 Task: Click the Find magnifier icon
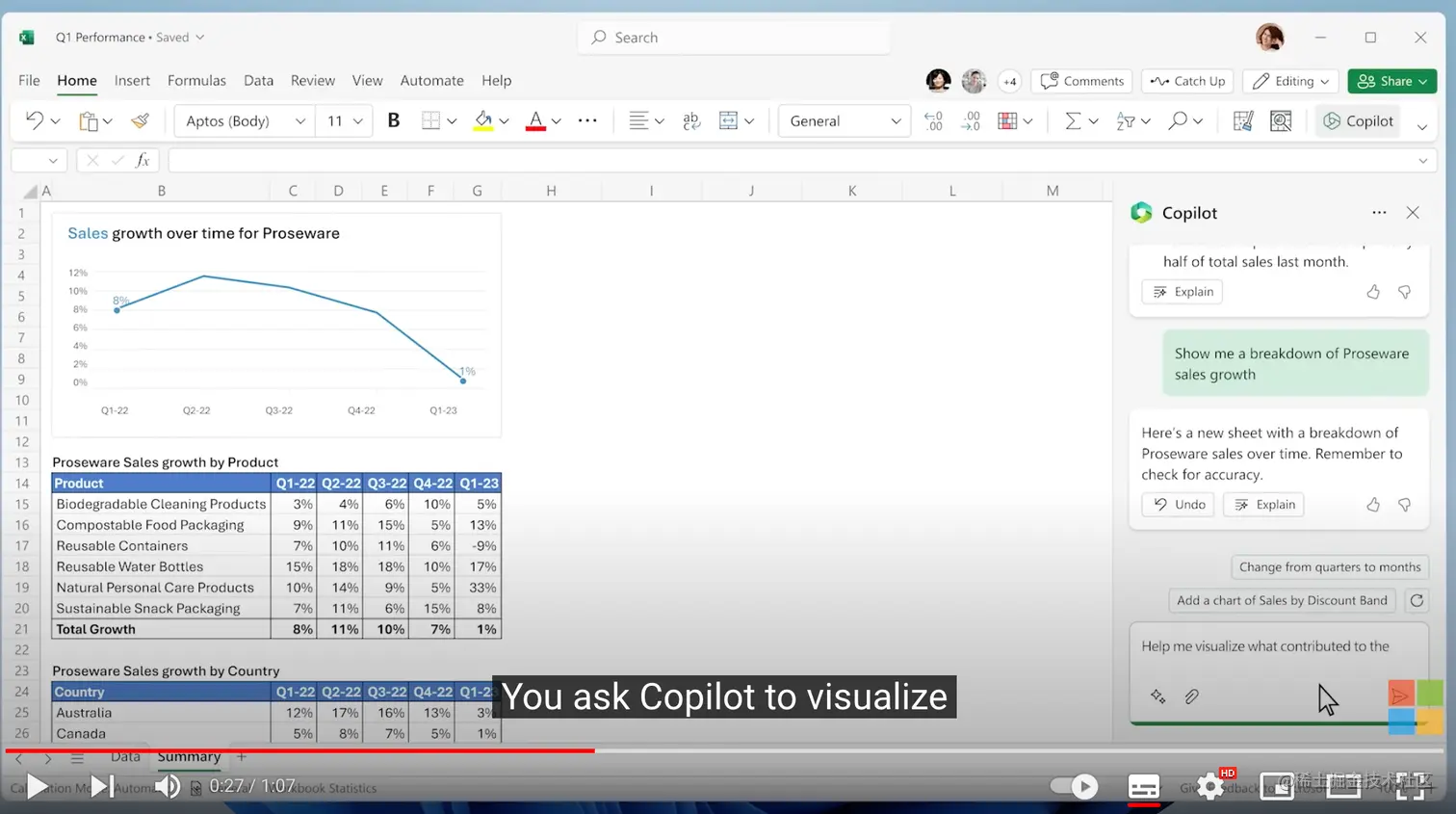click(1177, 120)
